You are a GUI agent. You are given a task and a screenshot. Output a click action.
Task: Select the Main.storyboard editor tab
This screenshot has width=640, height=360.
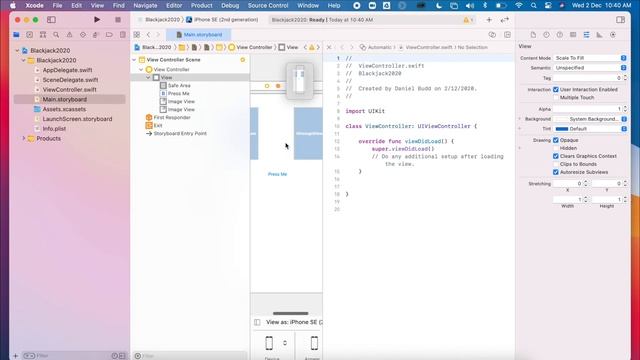[199, 35]
